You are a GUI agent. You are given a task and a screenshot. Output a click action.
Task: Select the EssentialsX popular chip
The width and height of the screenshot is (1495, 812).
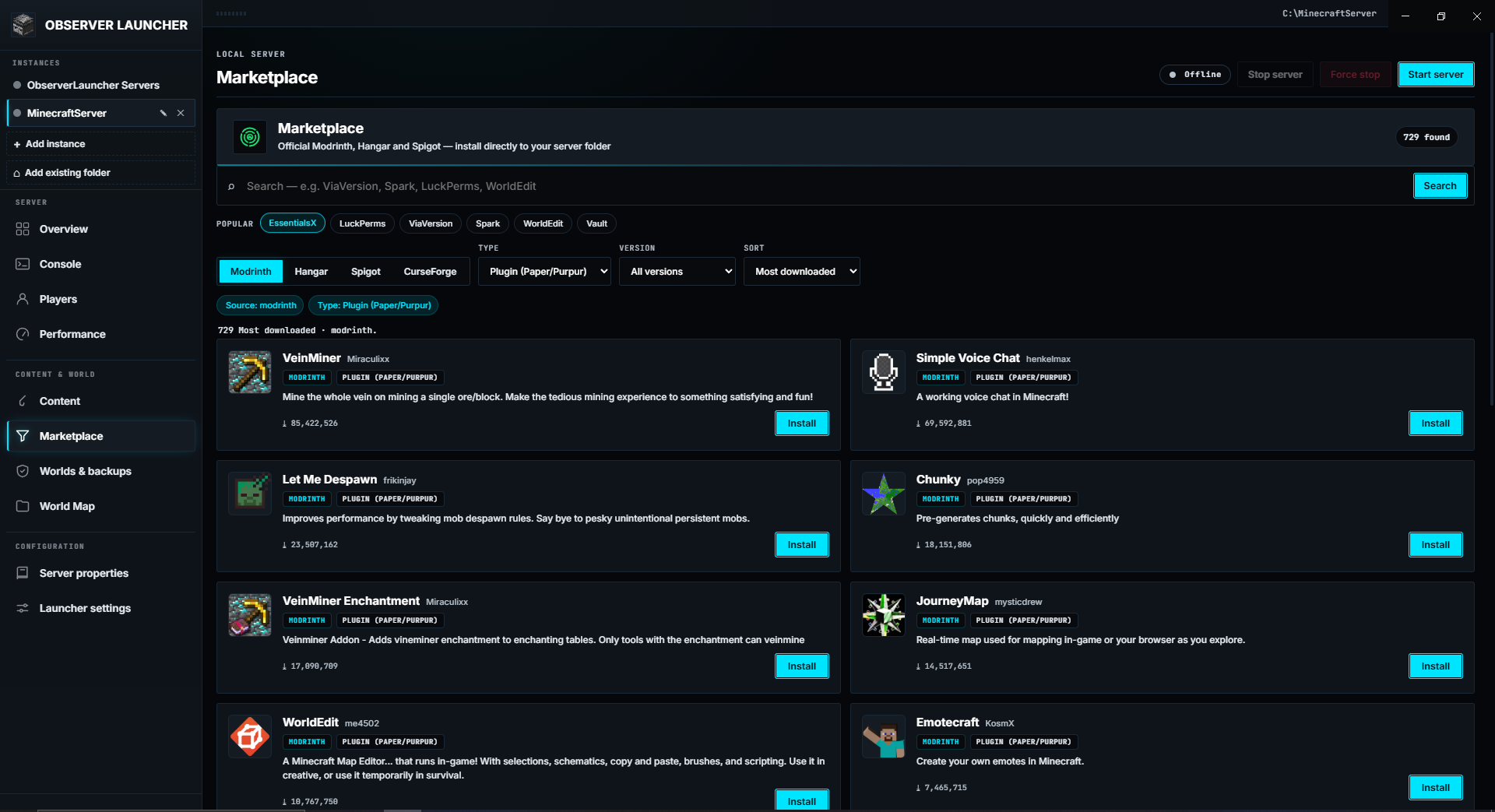point(293,223)
